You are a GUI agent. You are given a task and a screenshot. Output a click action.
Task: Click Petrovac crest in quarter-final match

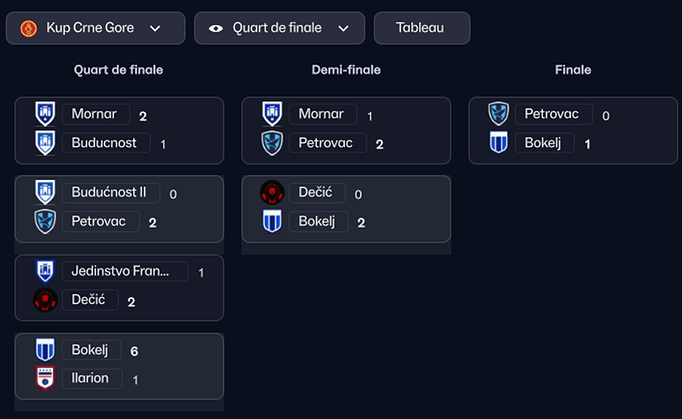coord(45,221)
